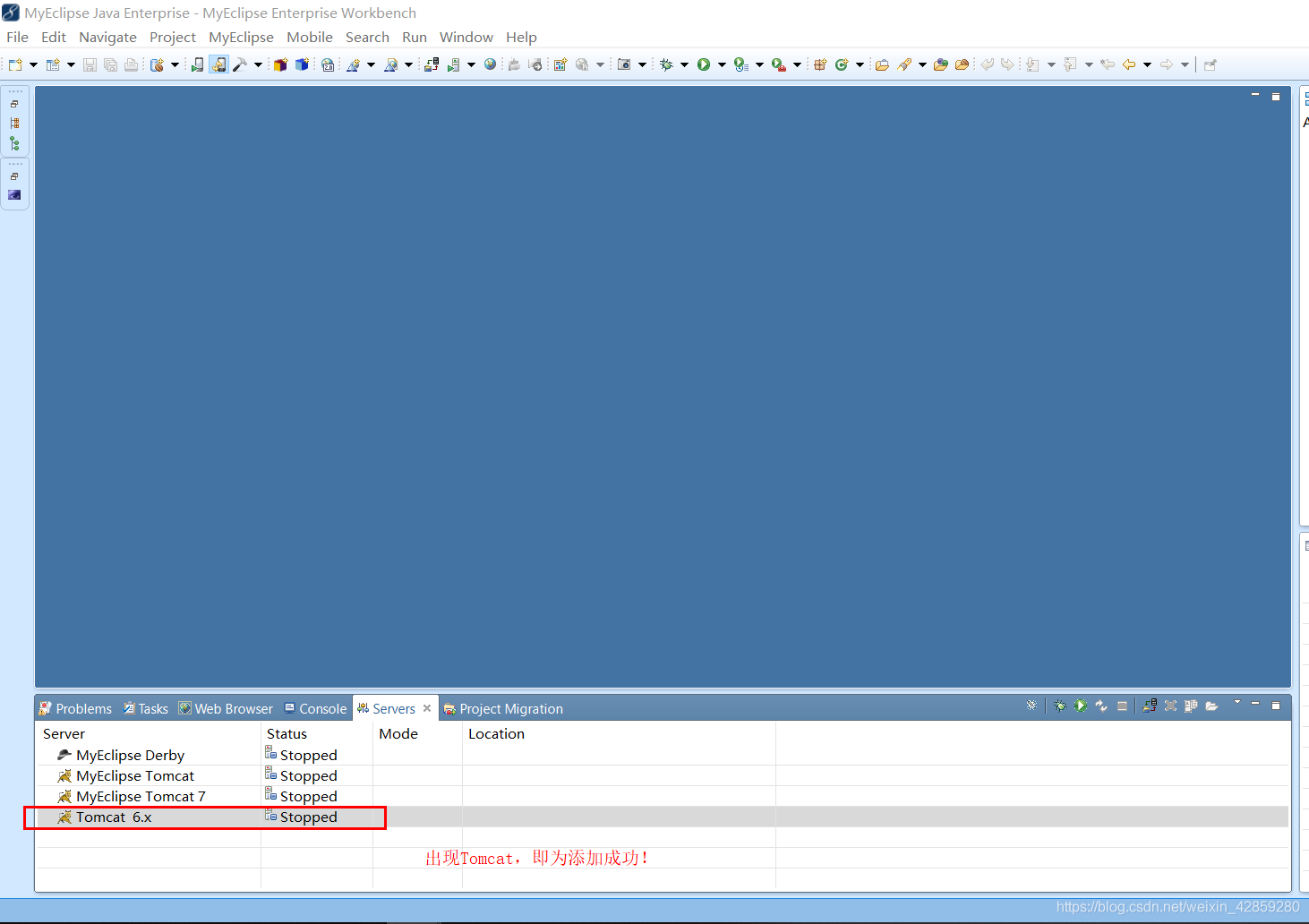Switch to the Problems tab
Image resolution: width=1309 pixels, height=924 pixels.
click(x=75, y=708)
